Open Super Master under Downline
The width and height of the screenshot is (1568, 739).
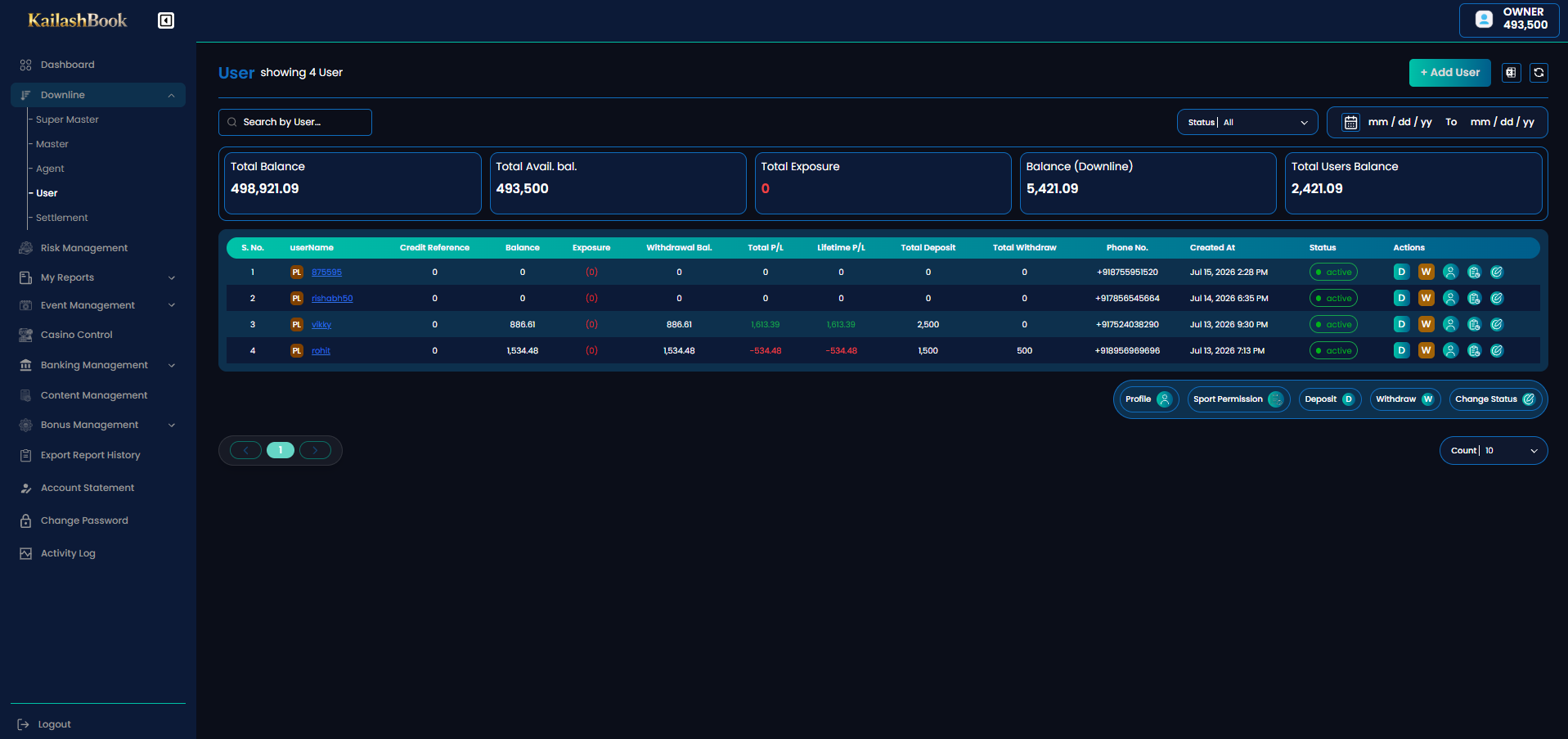[x=67, y=119]
